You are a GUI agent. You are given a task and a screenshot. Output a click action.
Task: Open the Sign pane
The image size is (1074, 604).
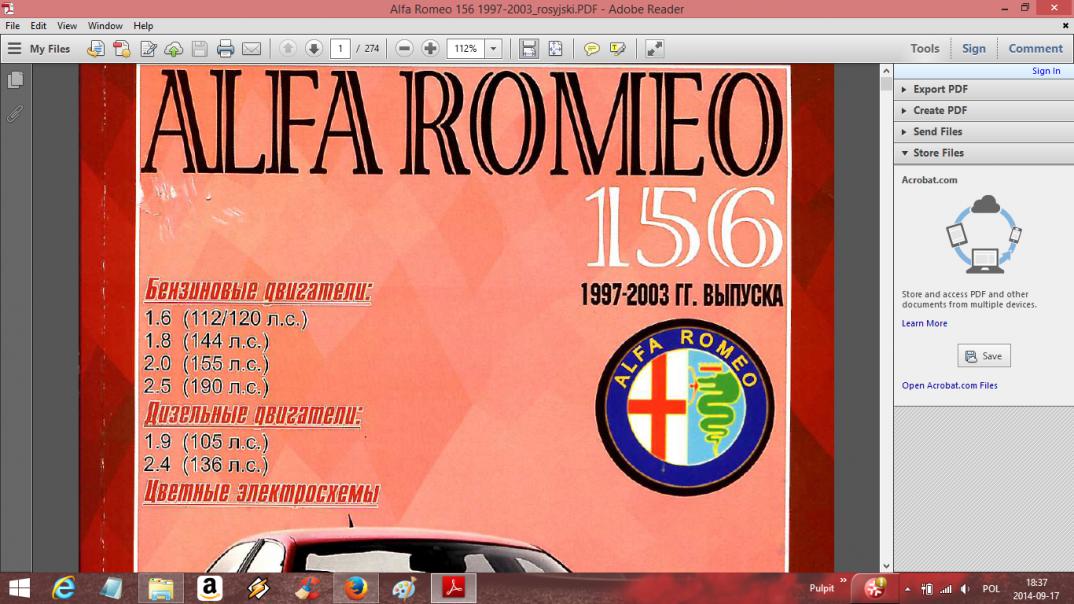pyautogui.click(x=973, y=49)
